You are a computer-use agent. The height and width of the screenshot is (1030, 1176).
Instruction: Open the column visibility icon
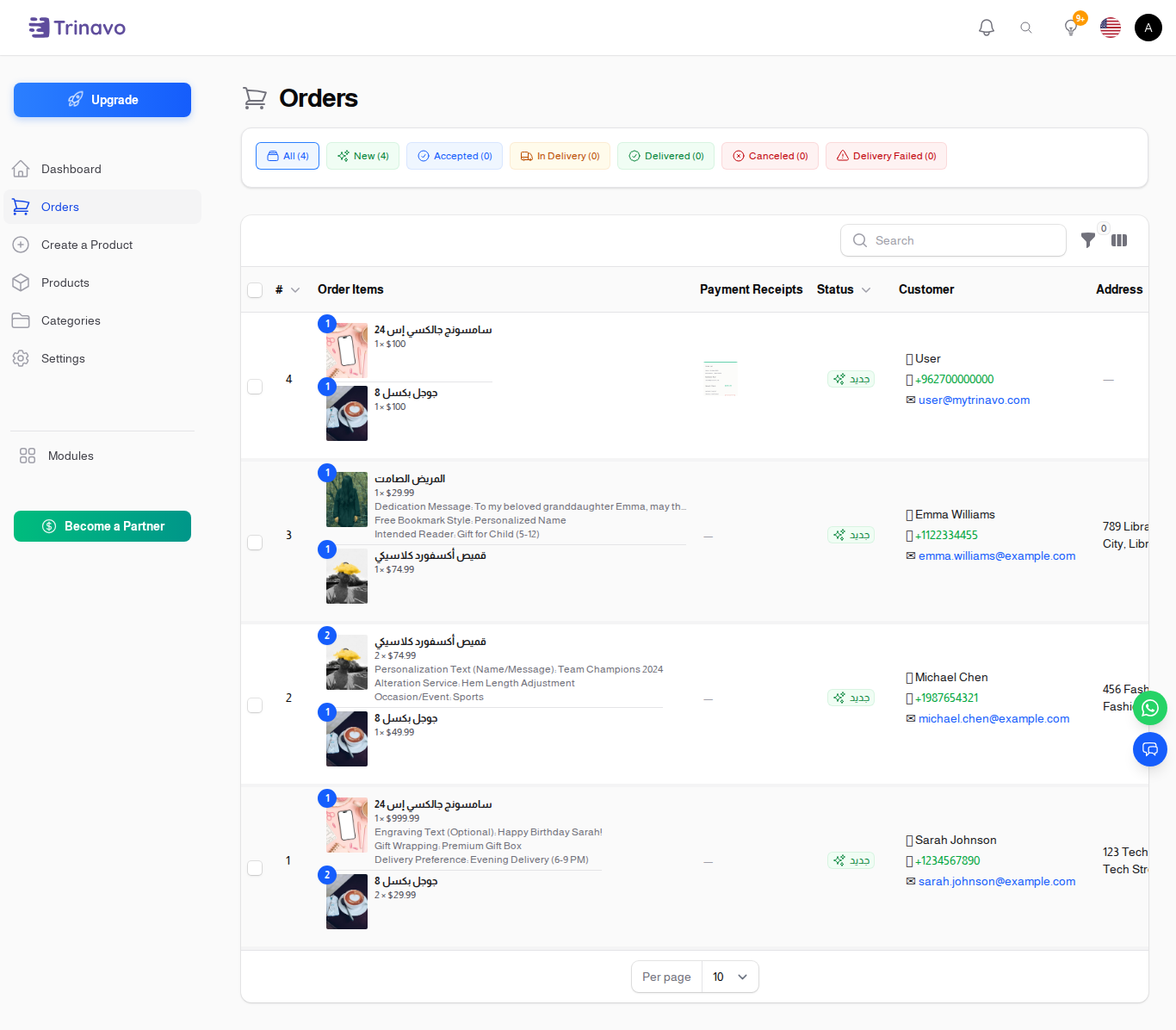click(1119, 240)
